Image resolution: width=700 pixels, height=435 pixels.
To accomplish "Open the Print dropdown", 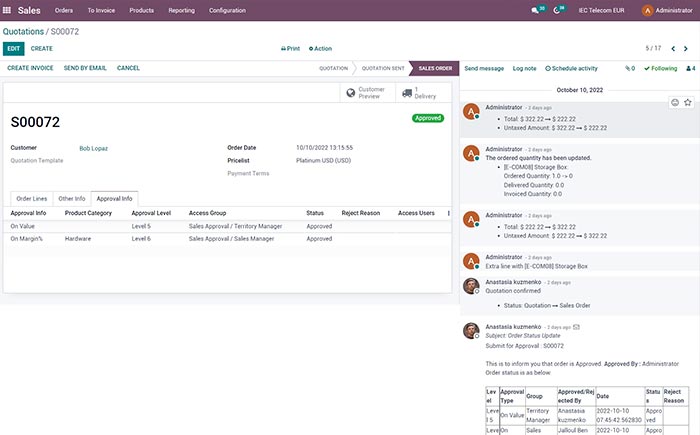I will tap(290, 48).
